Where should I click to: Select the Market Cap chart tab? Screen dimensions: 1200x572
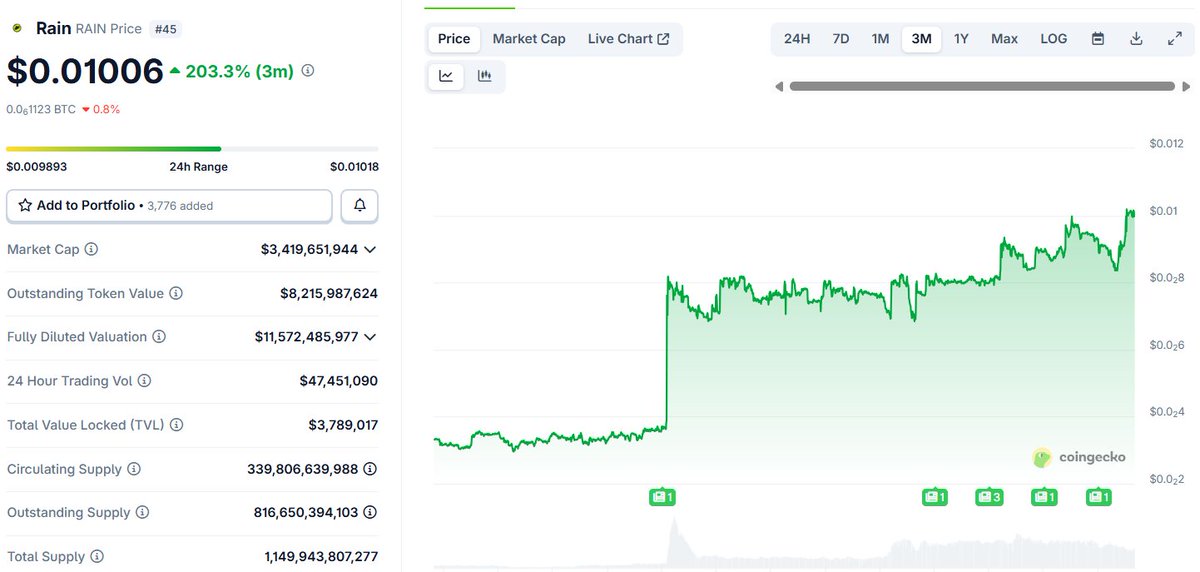529,39
